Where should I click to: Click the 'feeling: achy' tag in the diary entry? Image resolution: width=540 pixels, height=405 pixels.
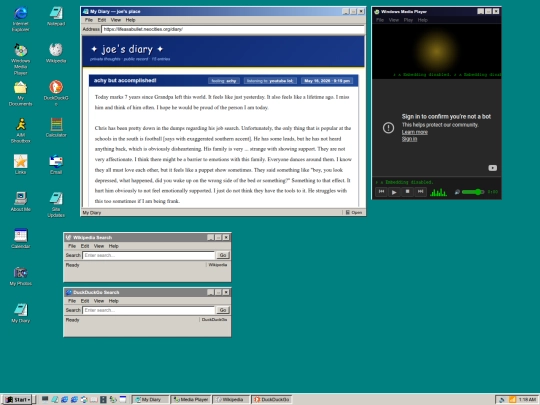pos(224,81)
